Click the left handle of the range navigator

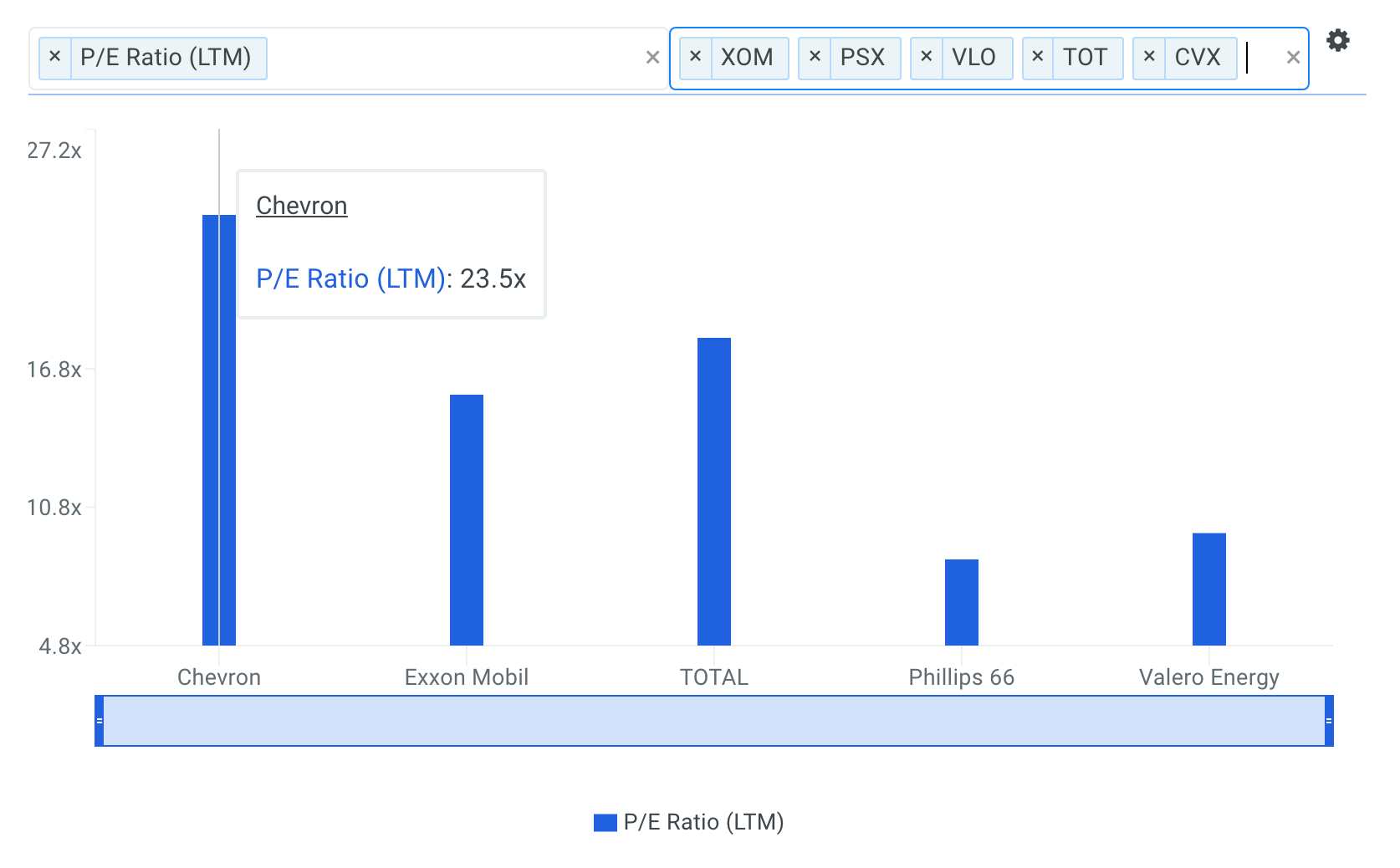pos(100,721)
